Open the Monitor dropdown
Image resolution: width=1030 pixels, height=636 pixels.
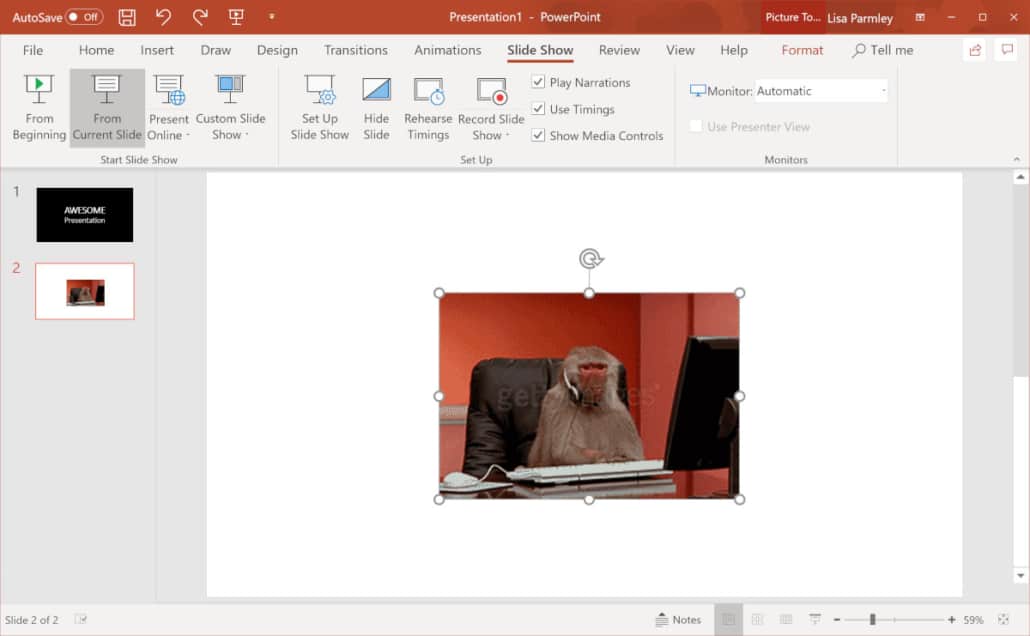pyautogui.click(x=883, y=90)
